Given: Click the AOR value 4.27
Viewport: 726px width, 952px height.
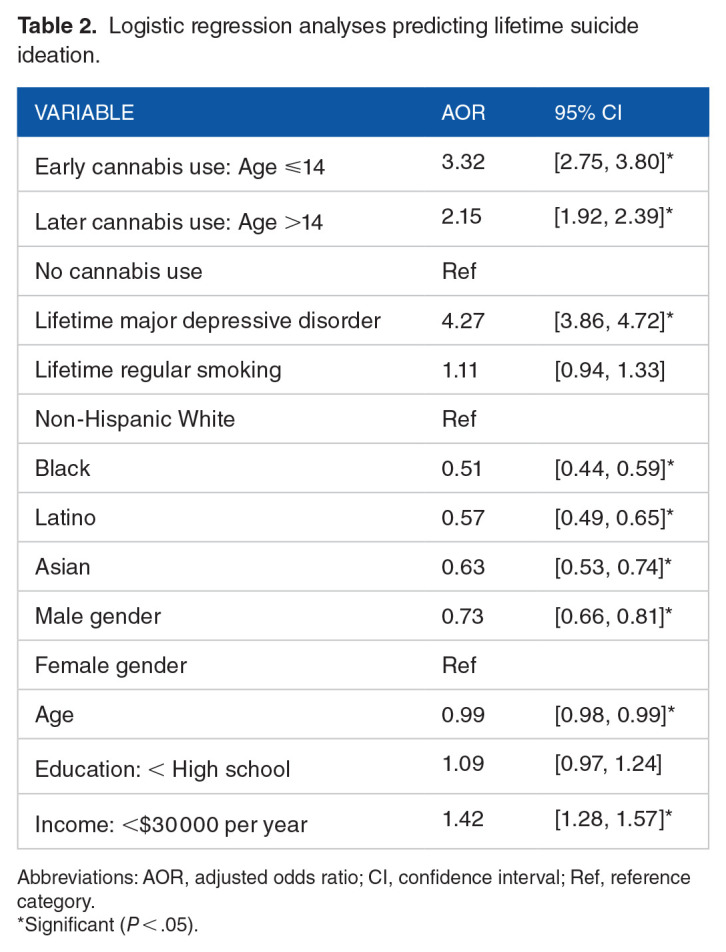Looking at the screenshot, I should pos(463,321).
